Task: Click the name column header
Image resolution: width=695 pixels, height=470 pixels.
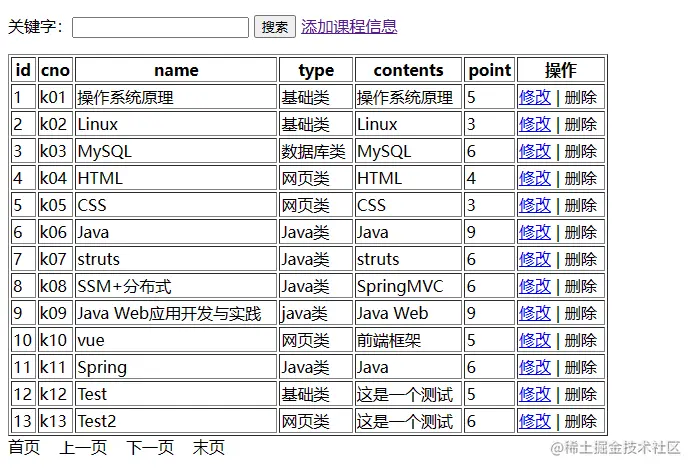Action: coord(176,70)
